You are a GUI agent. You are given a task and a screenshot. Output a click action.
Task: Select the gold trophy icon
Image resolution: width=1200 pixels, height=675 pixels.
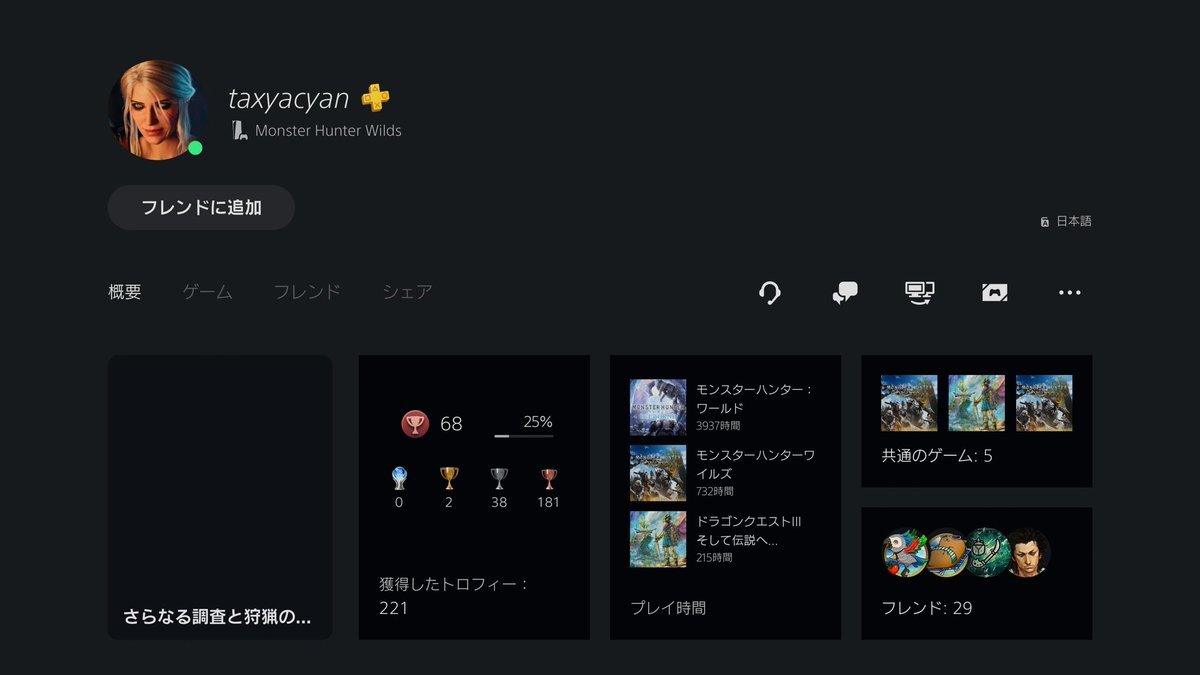(449, 478)
